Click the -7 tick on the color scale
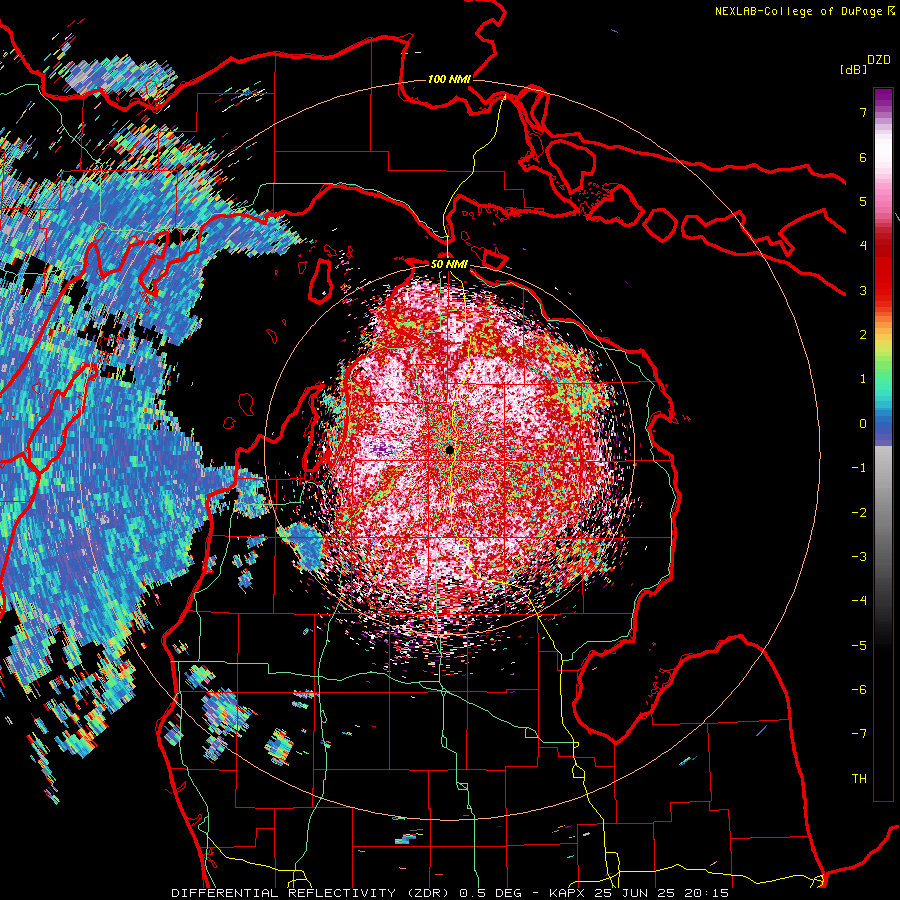This screenshot has width=900, height=900. (x=859, y=734)
